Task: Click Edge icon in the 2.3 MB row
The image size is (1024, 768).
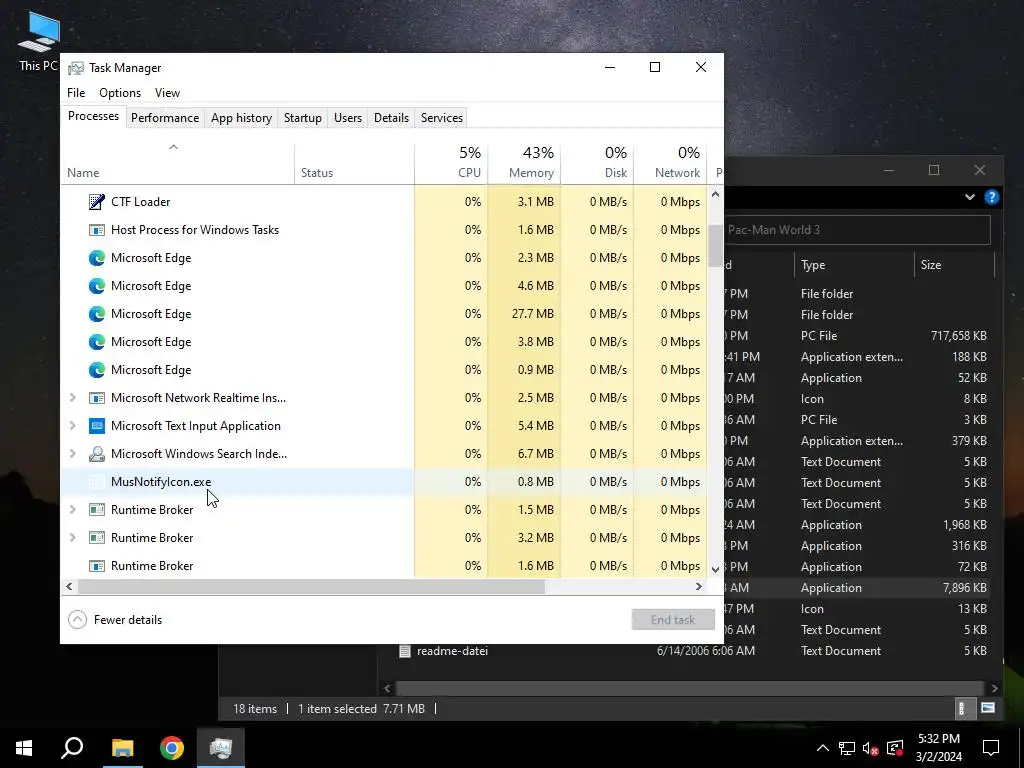Action: pos(97,258)
